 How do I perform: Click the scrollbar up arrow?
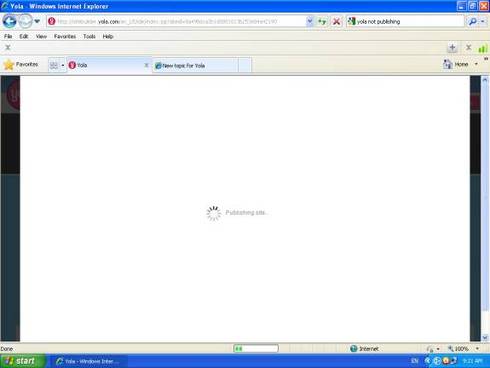pos(485,80)
